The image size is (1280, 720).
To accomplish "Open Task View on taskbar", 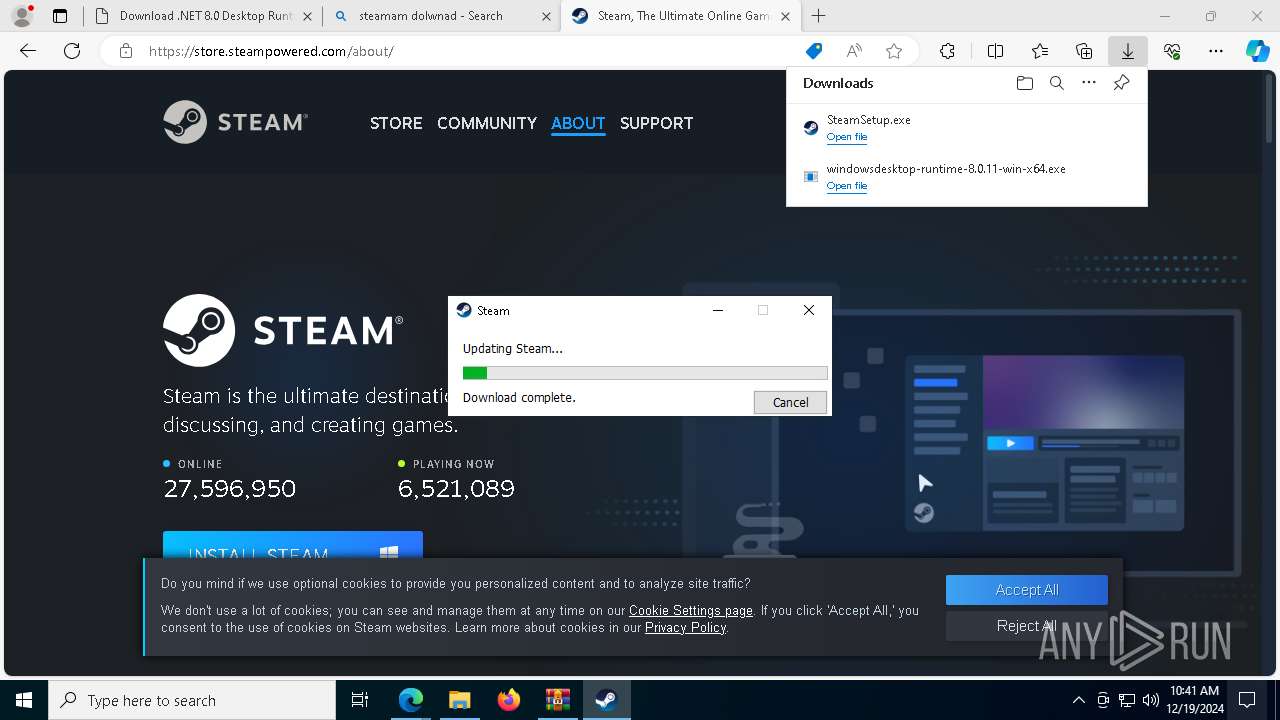I will point(360,700).
